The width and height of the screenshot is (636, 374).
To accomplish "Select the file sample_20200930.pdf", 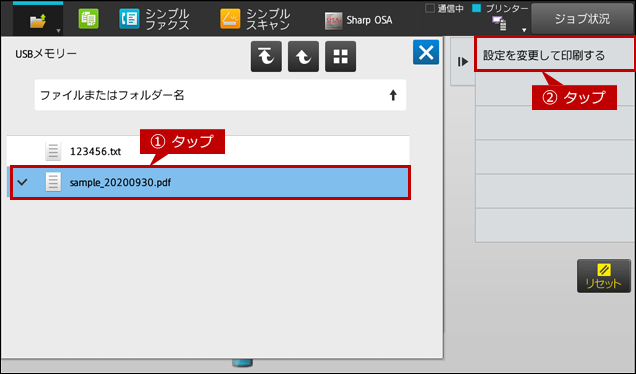I will [210, 182].
